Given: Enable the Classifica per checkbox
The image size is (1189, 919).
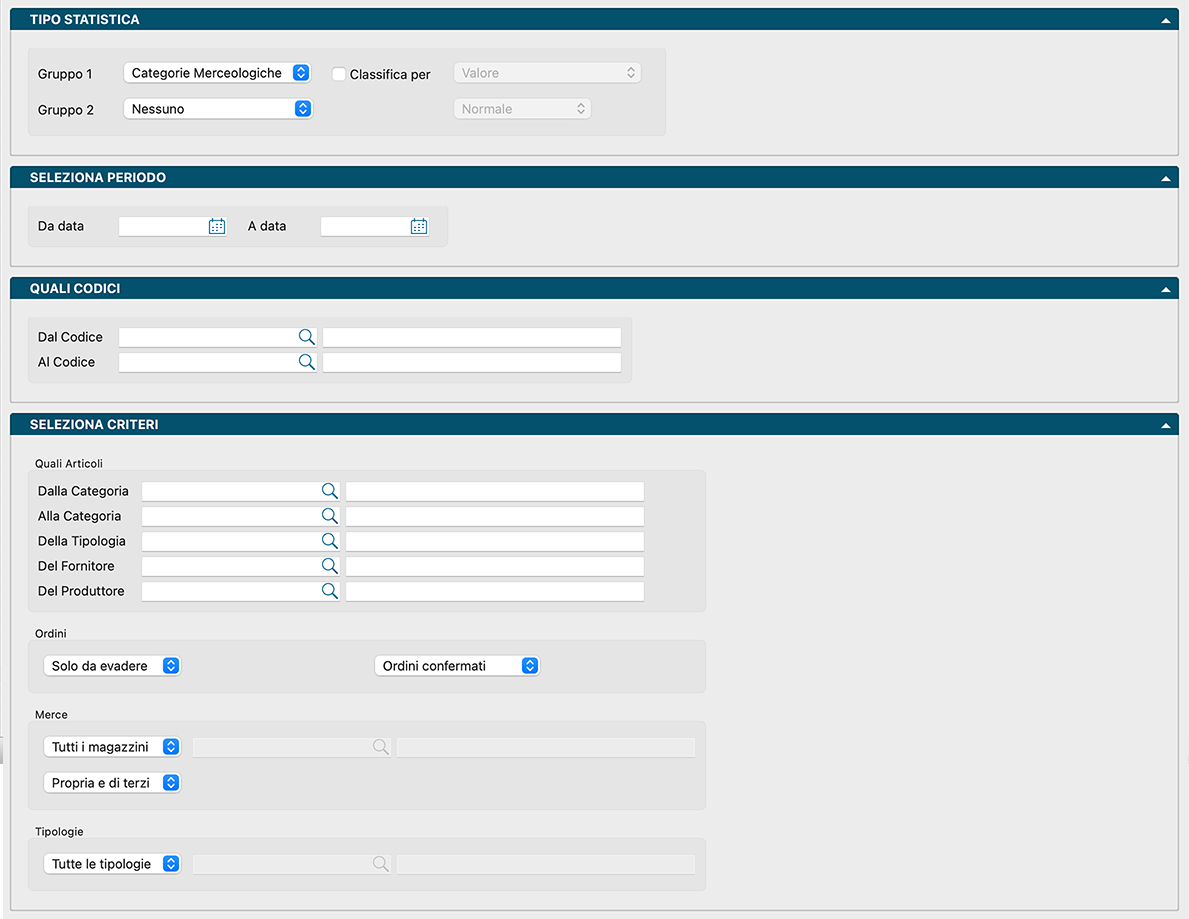Looking at the screenshot, I should point(339,74).
